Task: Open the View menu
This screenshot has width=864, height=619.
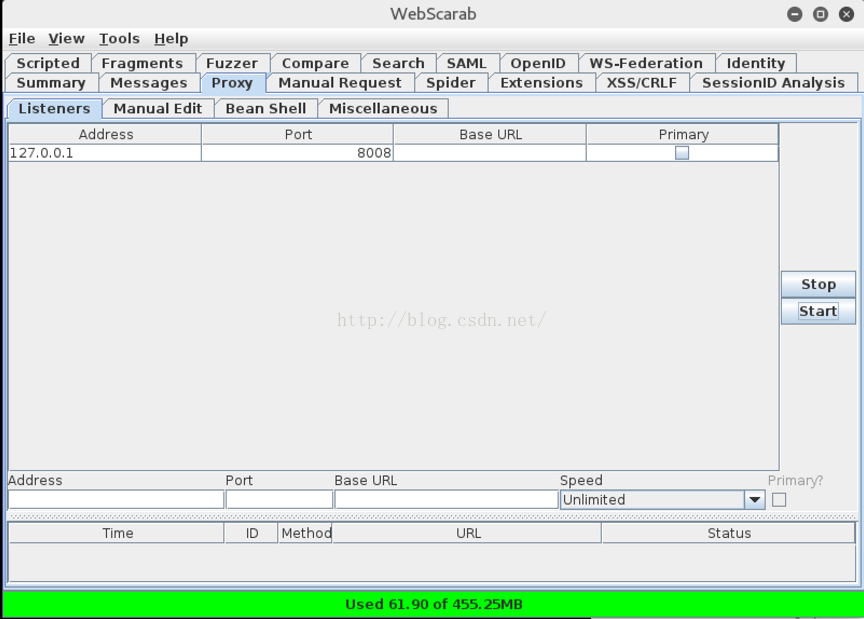Action: pos(66,39)
